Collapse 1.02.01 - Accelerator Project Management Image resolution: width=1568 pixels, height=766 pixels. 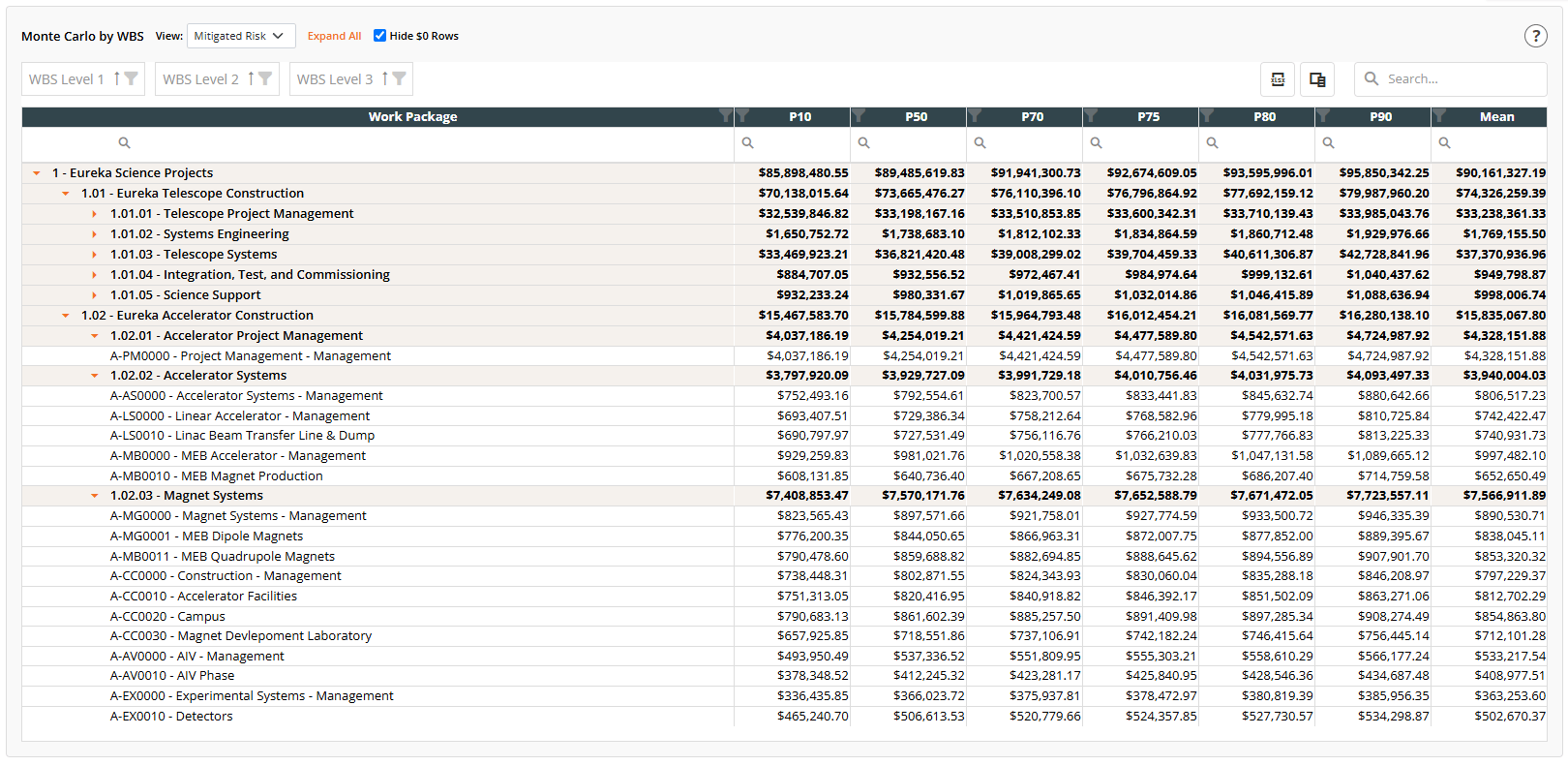coord(94,336)
